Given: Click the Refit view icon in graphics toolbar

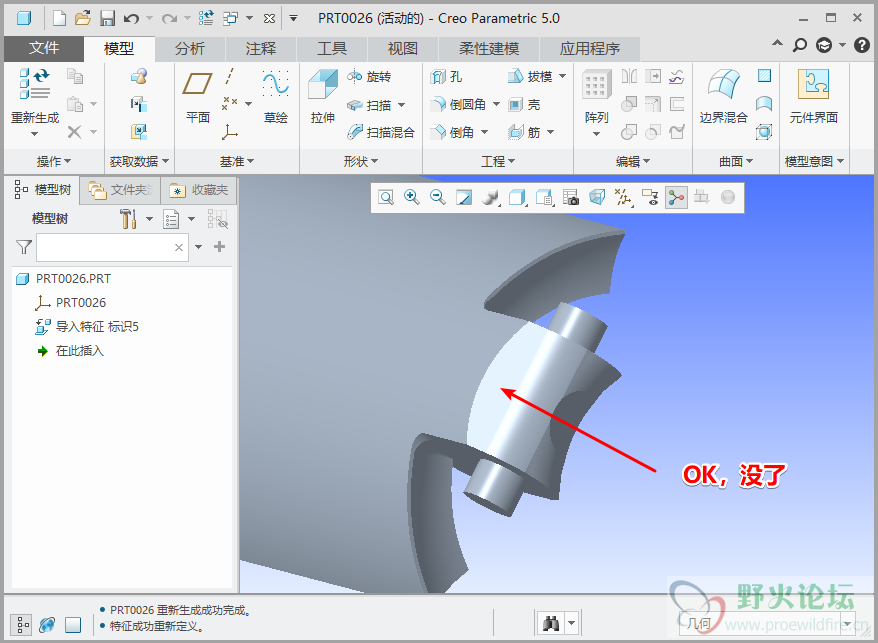Looking at the screenshot, I should pyautogui.click(x=386, y=197).
